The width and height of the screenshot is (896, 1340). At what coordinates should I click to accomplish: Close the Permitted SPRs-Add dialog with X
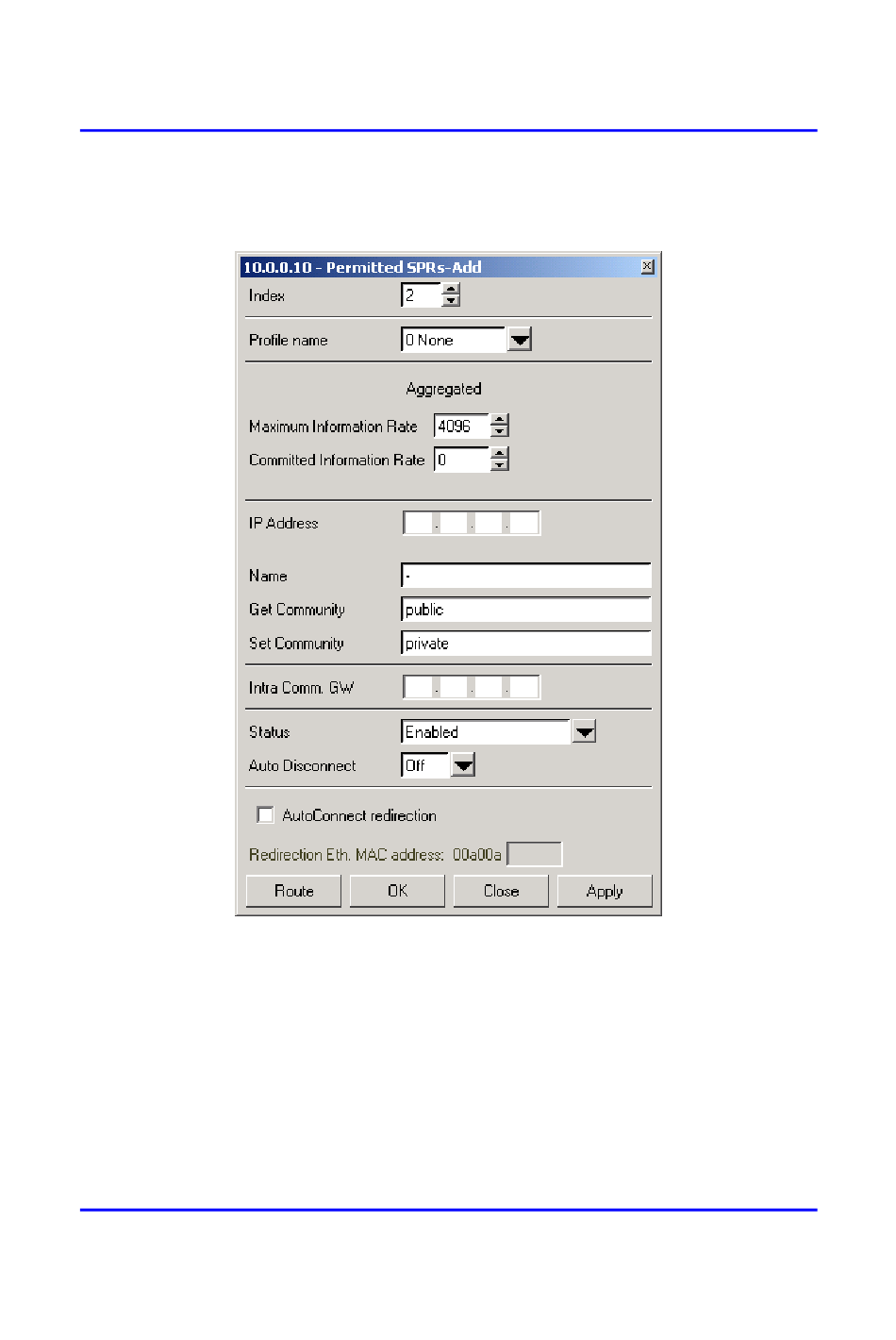tap(647, 267)
